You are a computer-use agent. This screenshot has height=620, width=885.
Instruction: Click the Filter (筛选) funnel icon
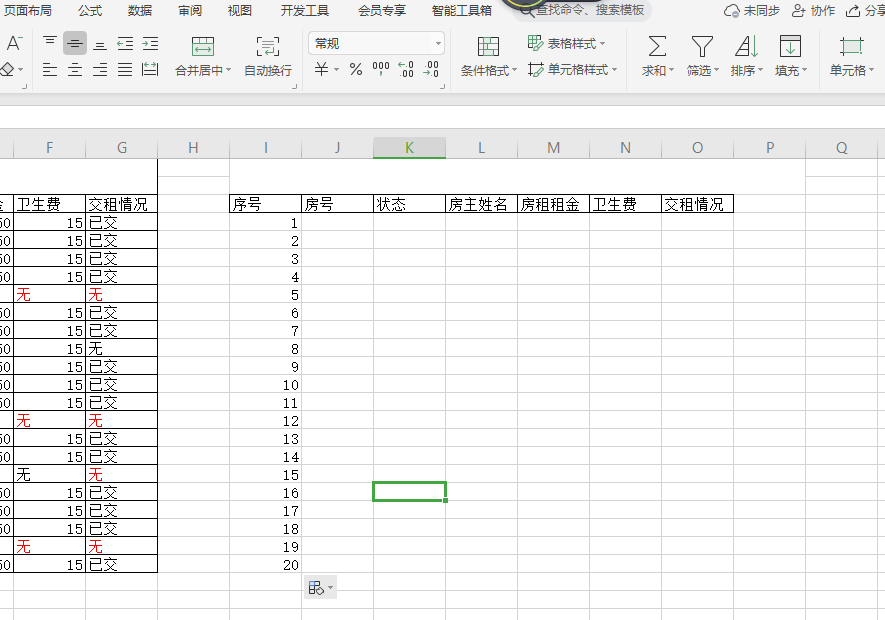pos(702,46)
